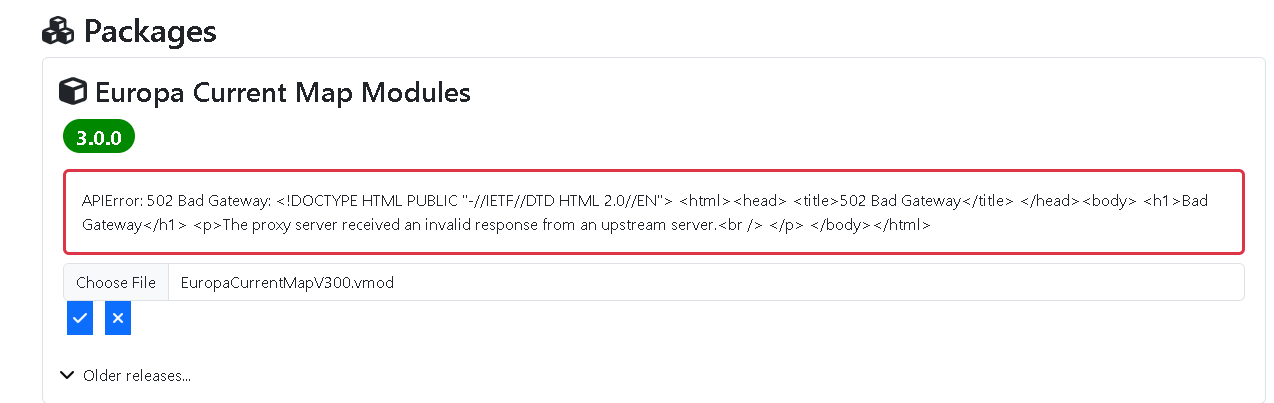Click the box icon beside Europa title
This screenshot has height=403, width=1274.
point(72,92)
